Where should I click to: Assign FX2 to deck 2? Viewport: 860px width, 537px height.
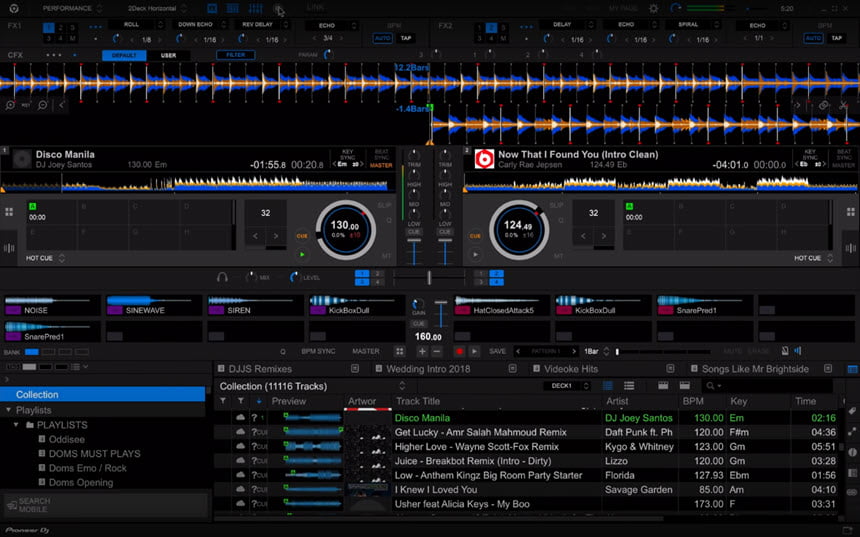491,27
